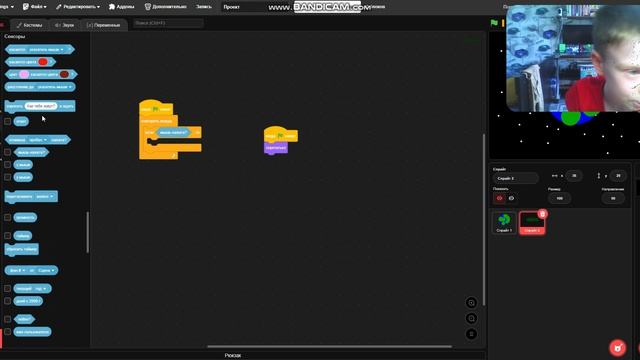
Task: Click the vertical arrows icon next to y
Action: (x=599, y=176)
